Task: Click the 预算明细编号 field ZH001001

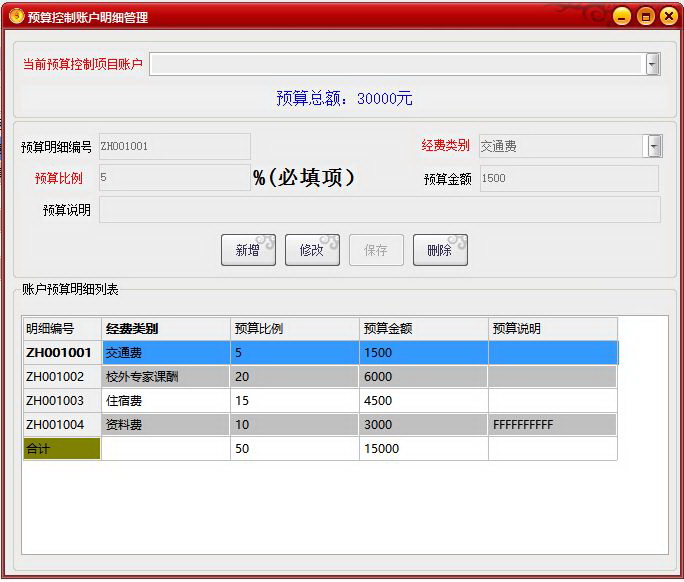Action: pos(175,146)
